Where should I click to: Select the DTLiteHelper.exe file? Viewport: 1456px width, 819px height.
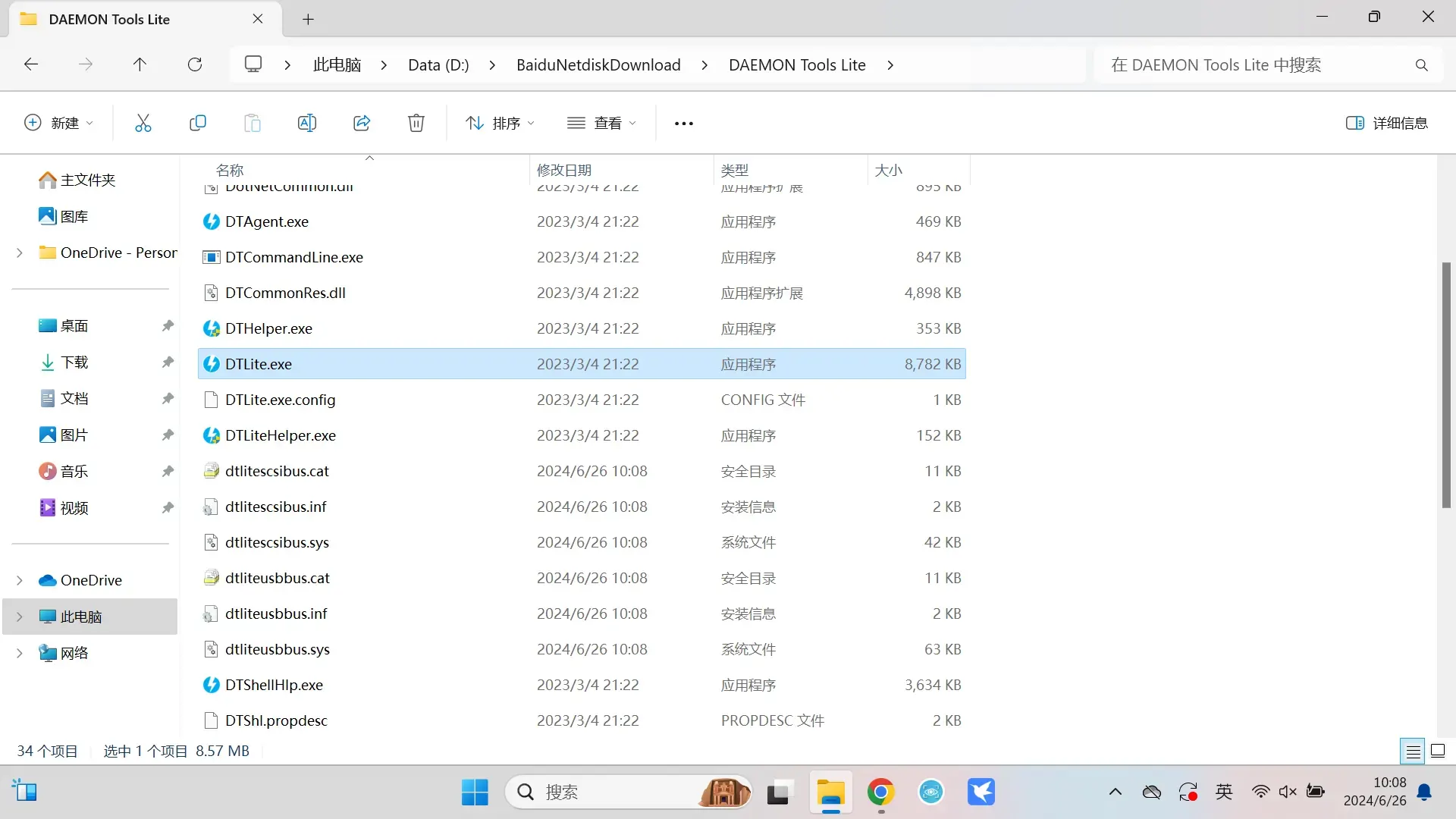coord(582,435)
